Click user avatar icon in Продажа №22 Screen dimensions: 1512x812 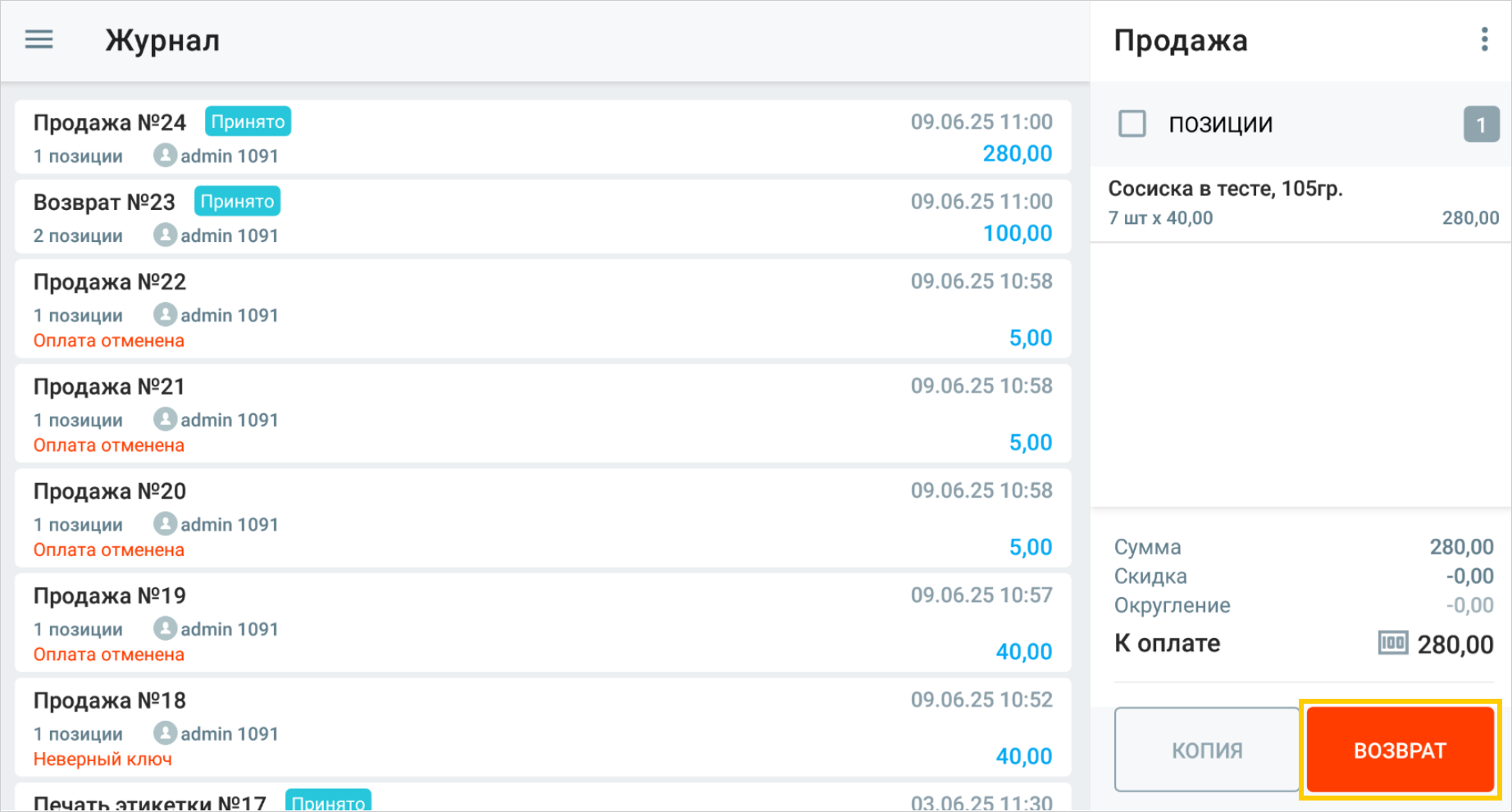(165, 314)
